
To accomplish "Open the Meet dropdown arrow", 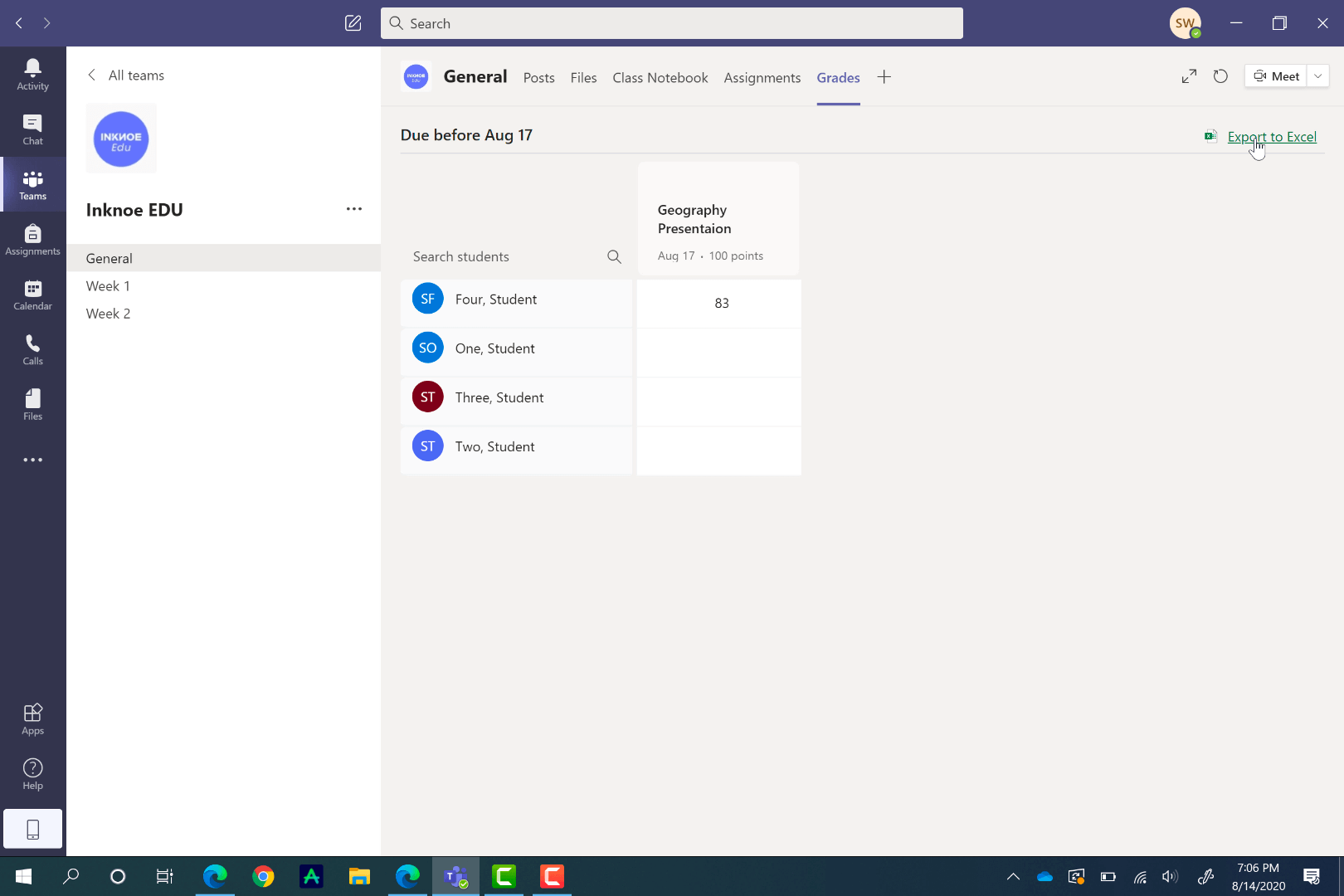I will coord(1318,75).
